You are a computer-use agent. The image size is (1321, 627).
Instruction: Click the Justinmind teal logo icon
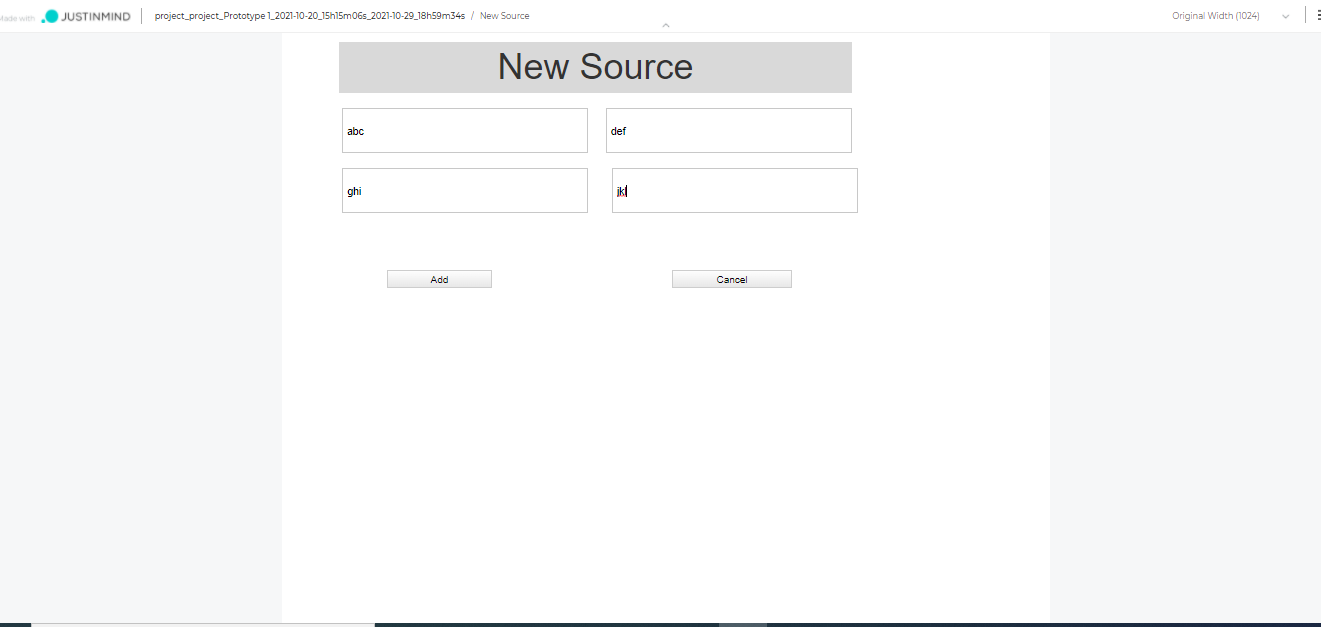pyautogui.click(x=50, y=16)
